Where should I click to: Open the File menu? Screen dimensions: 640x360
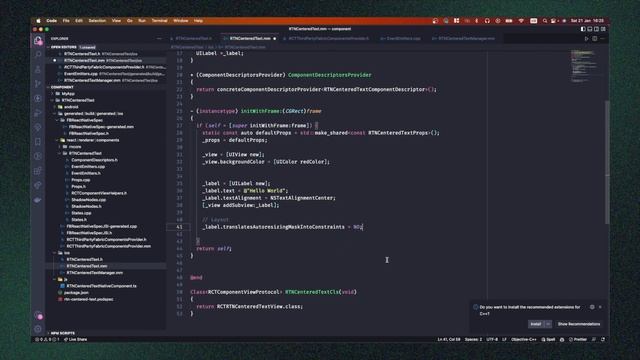pyautogui.click(x=66, y=21)
